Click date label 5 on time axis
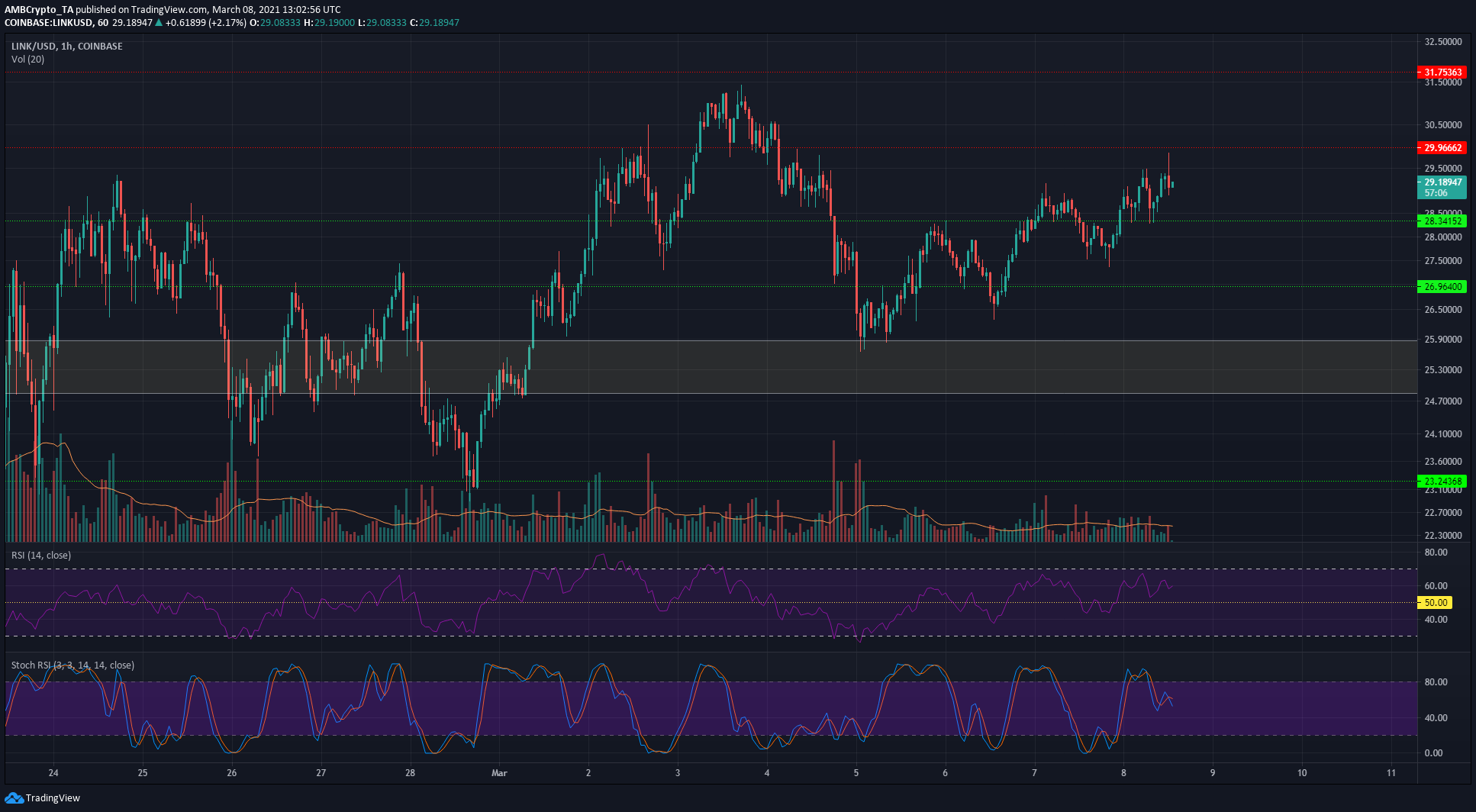This screenshot has height=812, width=1476. [856, 773]
